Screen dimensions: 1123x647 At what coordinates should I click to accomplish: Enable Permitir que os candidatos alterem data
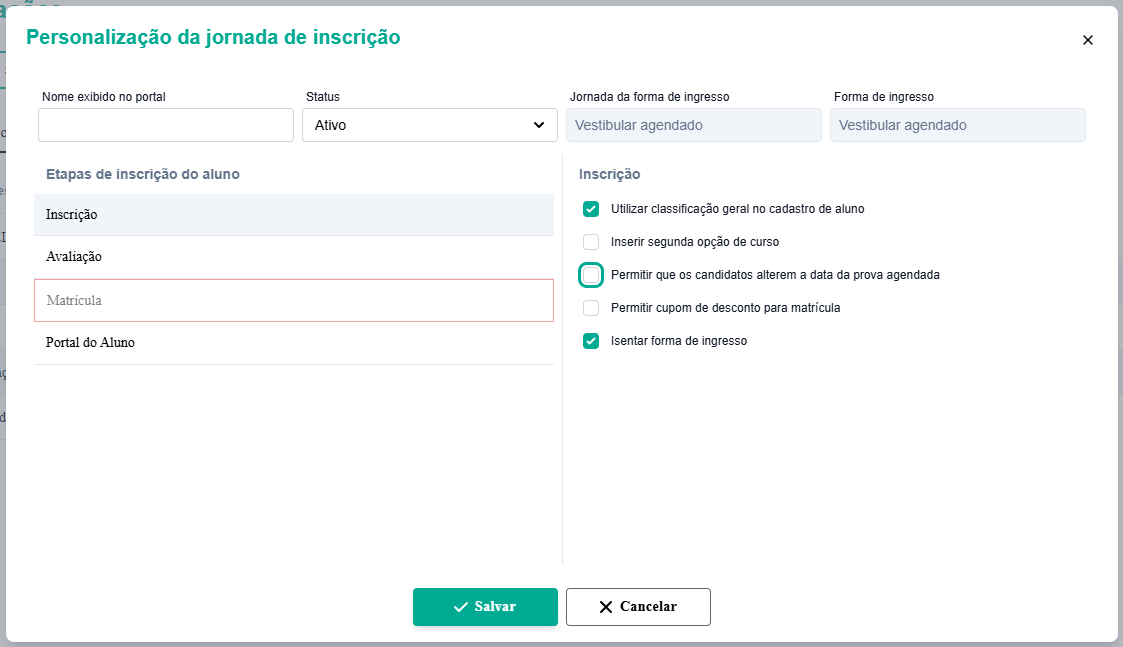591,275
